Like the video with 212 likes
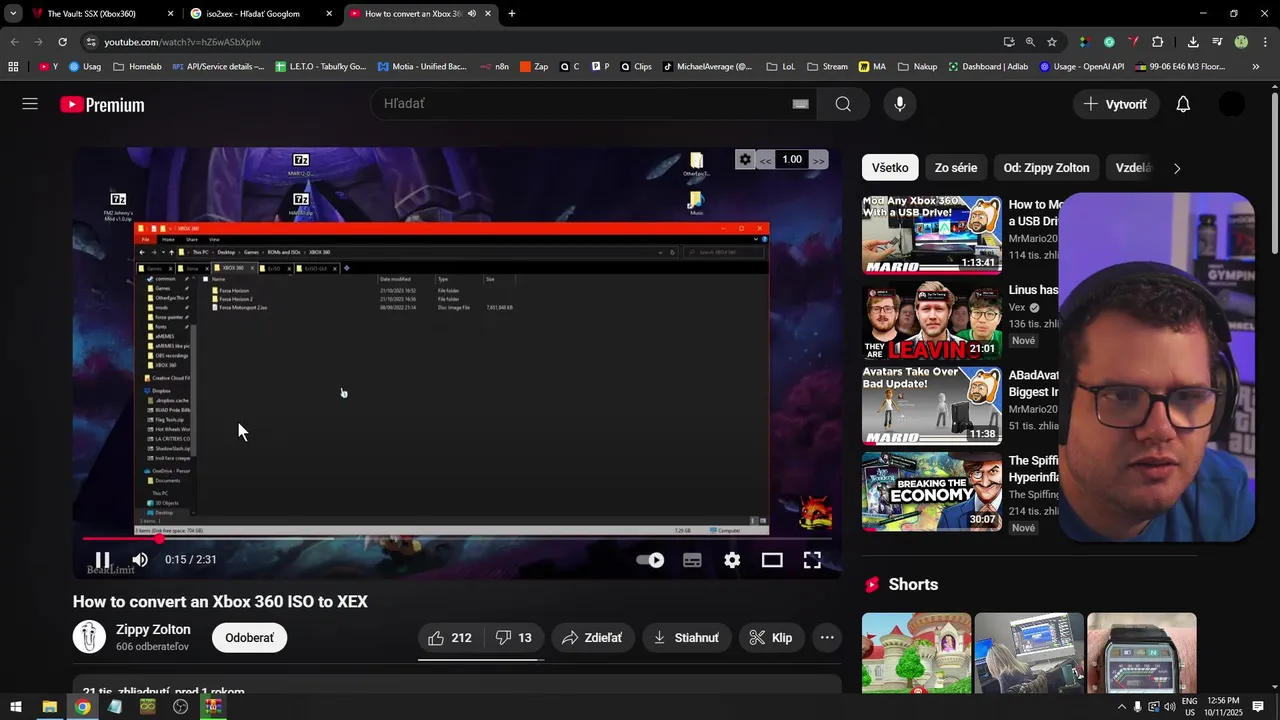The height and width of the screenshot is (720, 1280). [x=450, y=638]
